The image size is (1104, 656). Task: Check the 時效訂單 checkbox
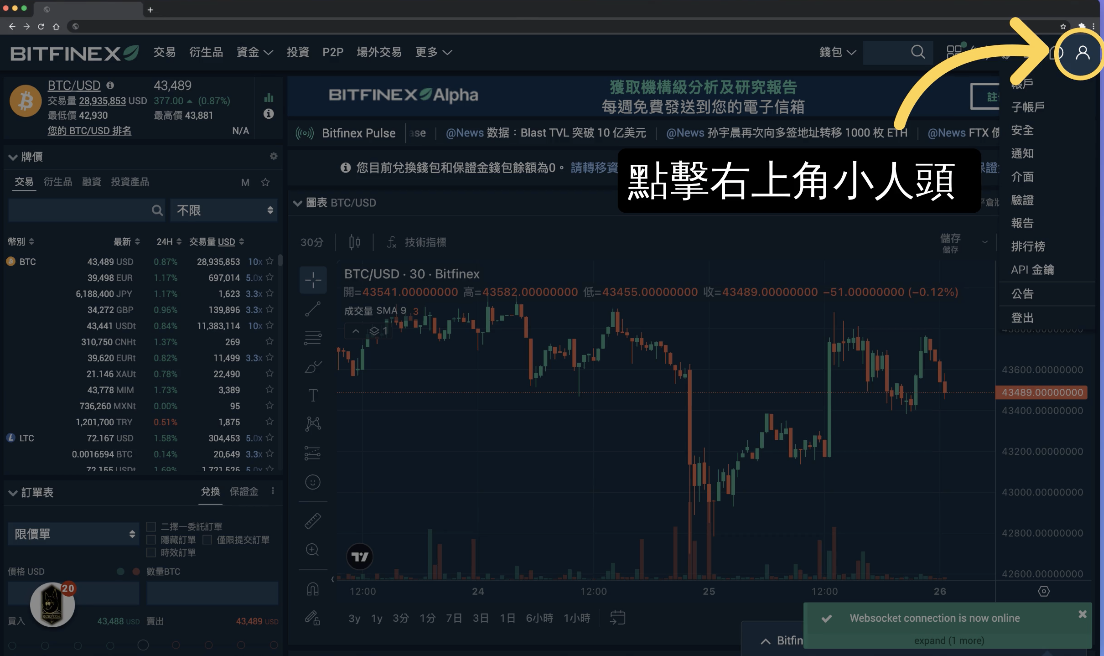click(151, 553)
